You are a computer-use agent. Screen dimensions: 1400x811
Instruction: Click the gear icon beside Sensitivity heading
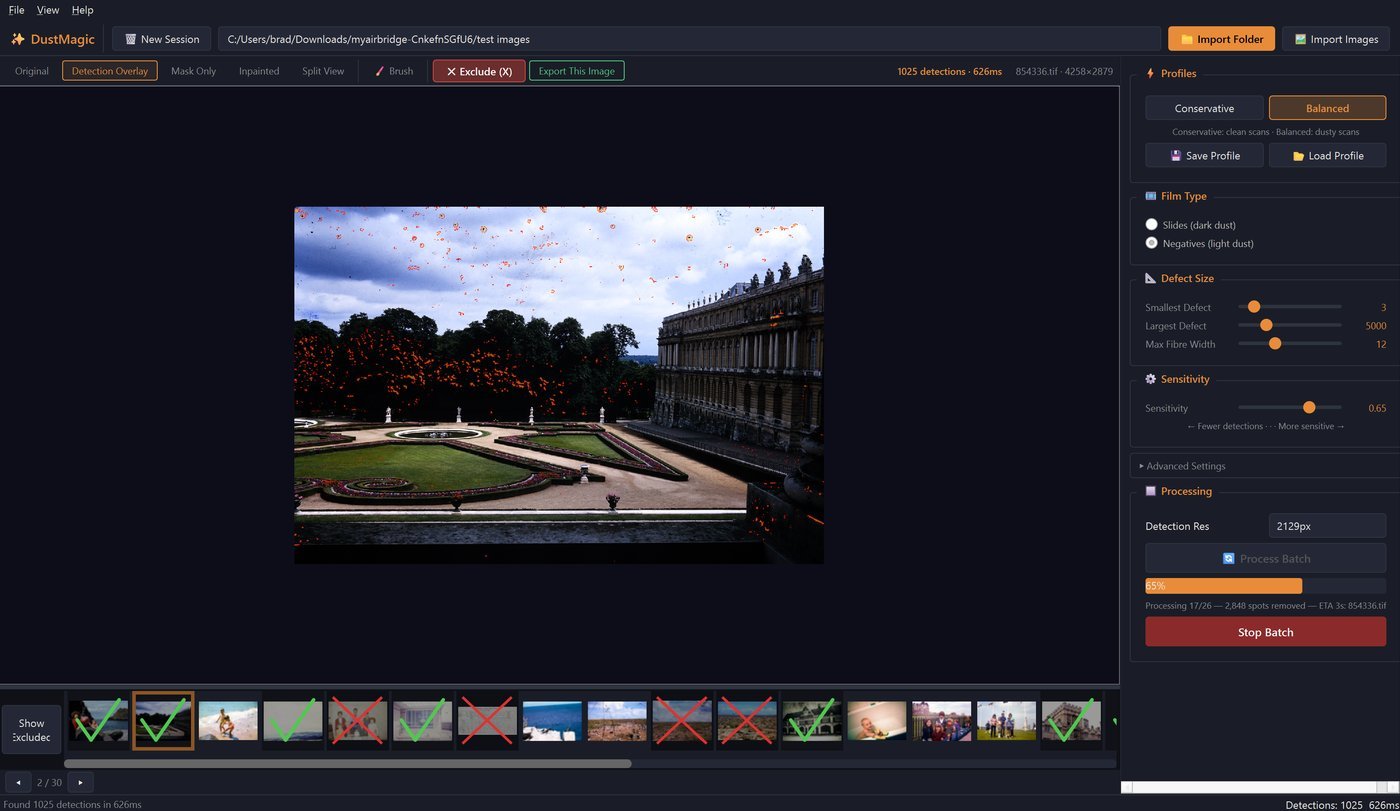(1150, 379)
